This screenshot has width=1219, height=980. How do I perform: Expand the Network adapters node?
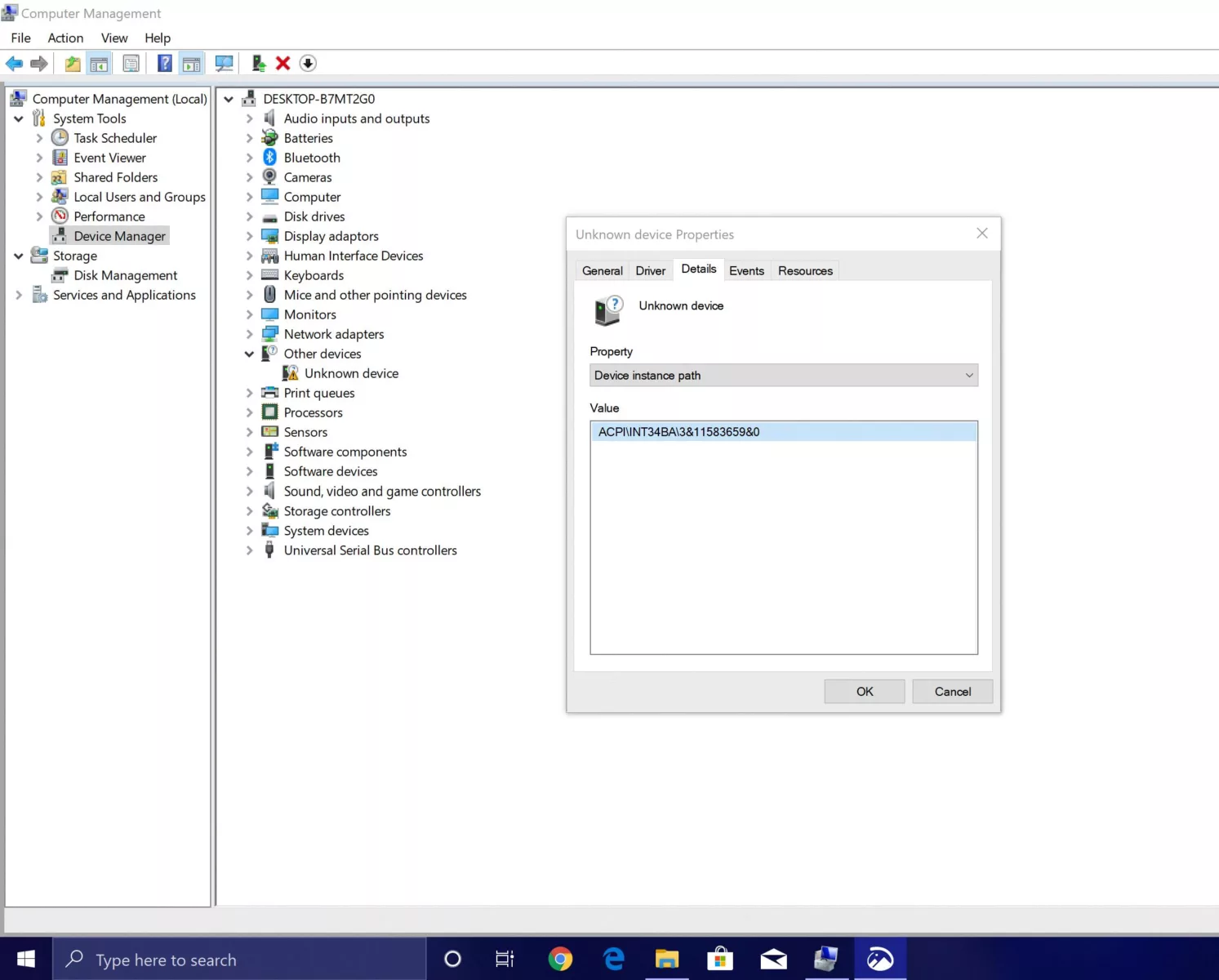[x=250, y=334]
